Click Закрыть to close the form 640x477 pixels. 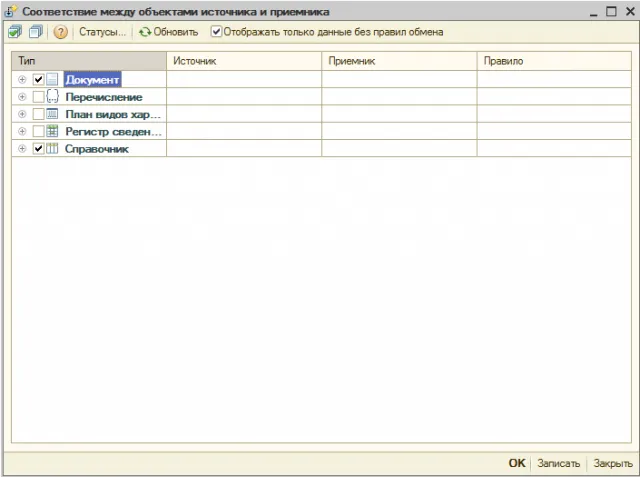pyautogui.click(x=613, y=463)
